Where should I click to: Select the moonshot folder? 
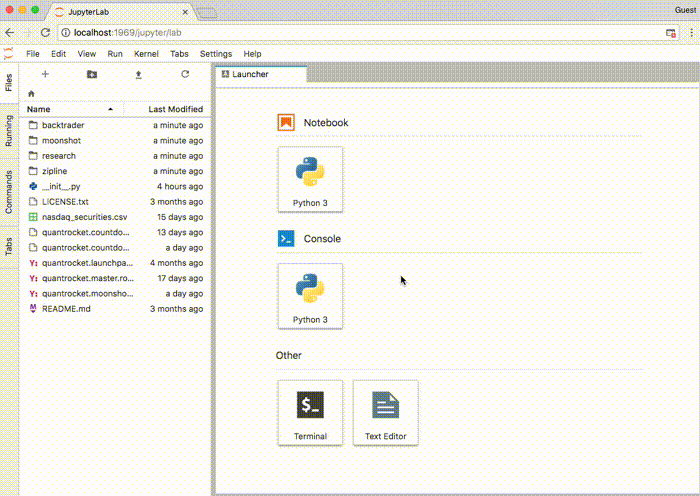[x=115, y=141]
